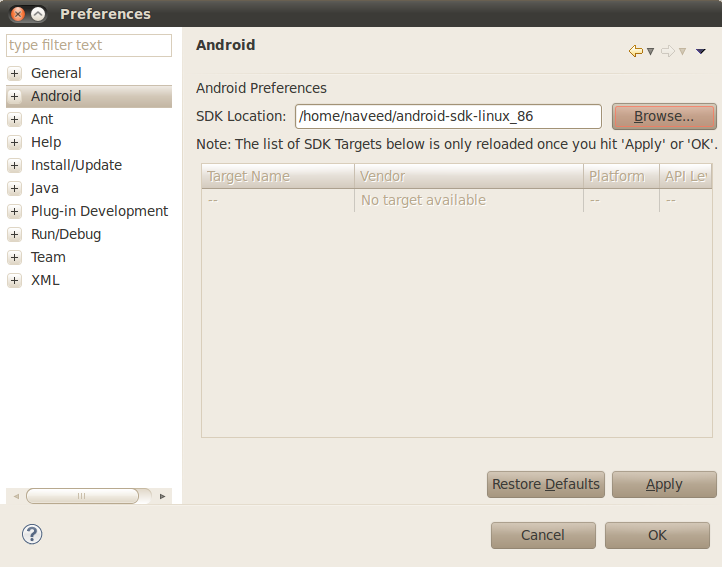Click the Browse... button
722x567 pixels.
click(x=664, y=117)
